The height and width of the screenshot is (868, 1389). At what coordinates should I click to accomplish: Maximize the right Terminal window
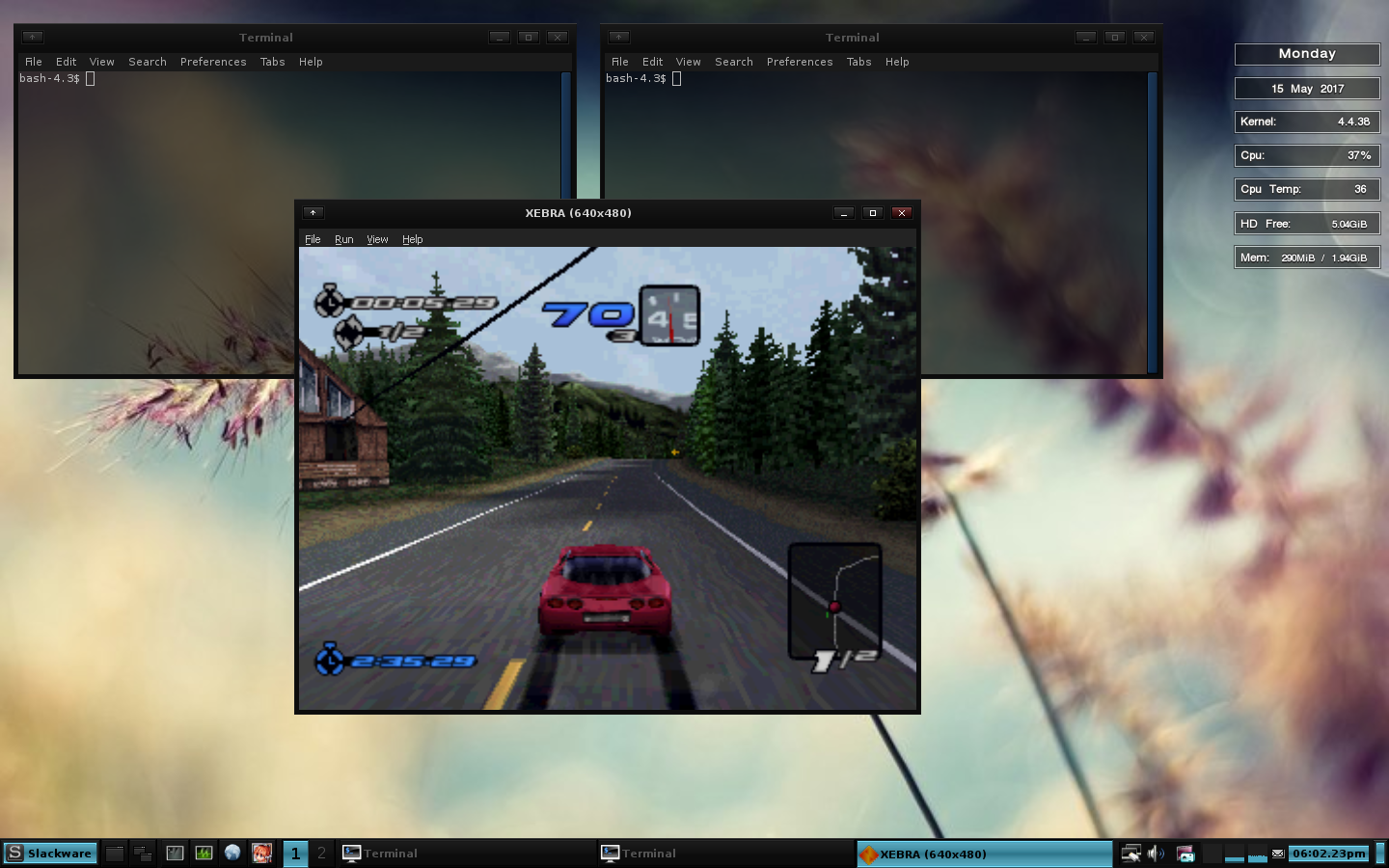point(1115,38)
